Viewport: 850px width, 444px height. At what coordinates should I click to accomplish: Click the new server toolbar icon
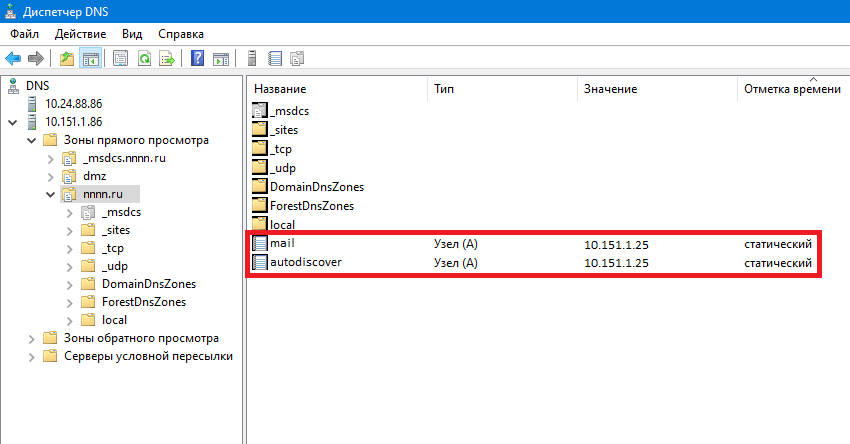point(252,58)
